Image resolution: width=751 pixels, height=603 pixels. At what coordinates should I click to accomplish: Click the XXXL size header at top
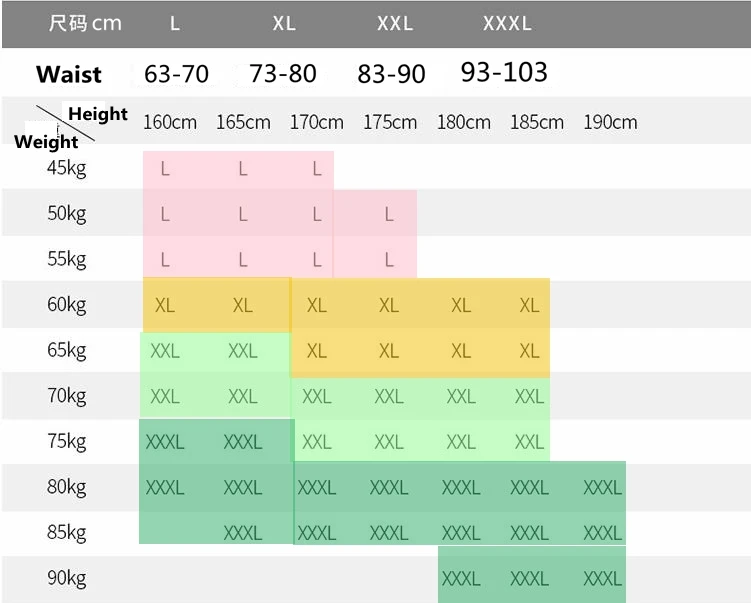coord(507,24)
